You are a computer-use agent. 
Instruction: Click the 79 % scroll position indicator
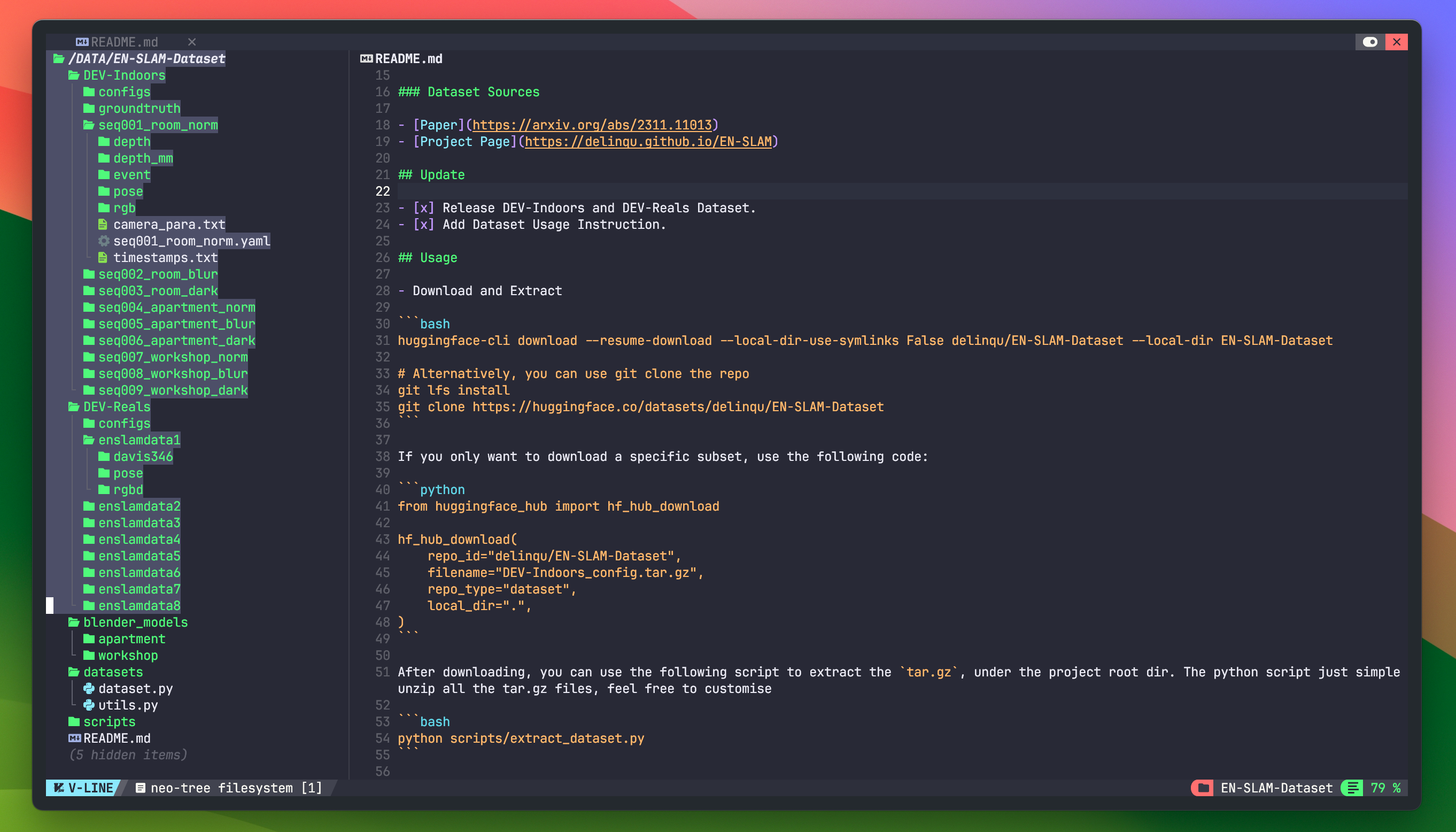(1385, 788)
